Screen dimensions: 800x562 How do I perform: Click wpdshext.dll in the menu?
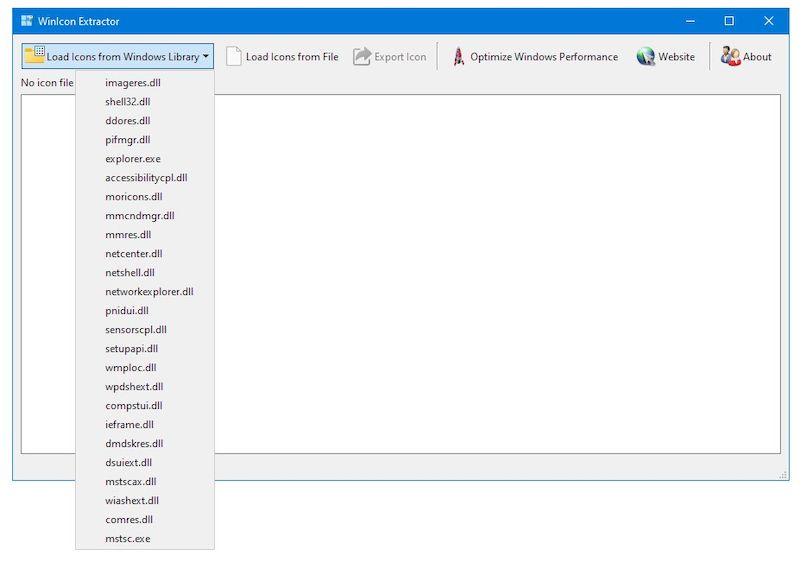coord(145,387)
